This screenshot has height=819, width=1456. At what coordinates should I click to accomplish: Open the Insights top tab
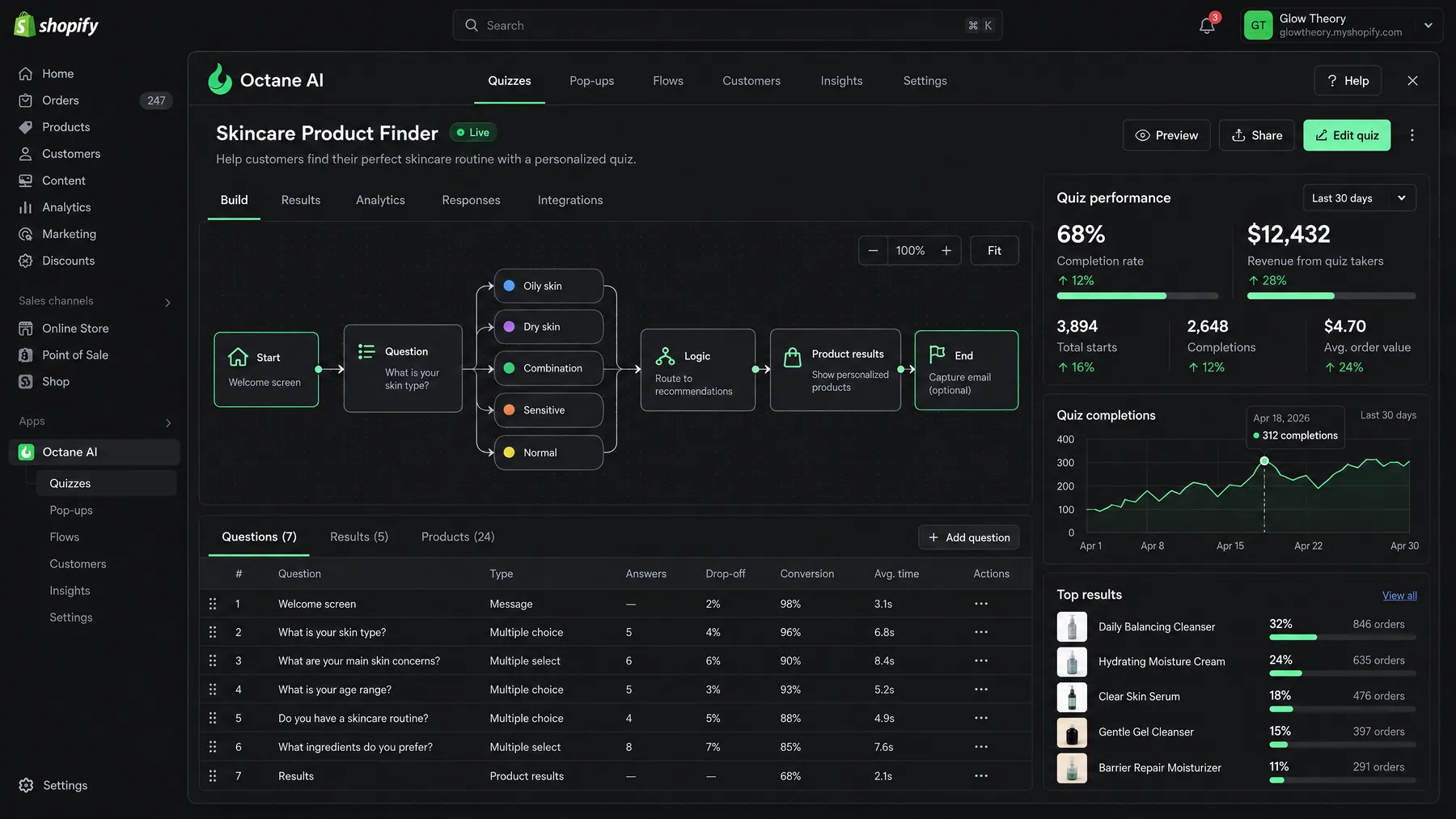[x=841, y=81]
